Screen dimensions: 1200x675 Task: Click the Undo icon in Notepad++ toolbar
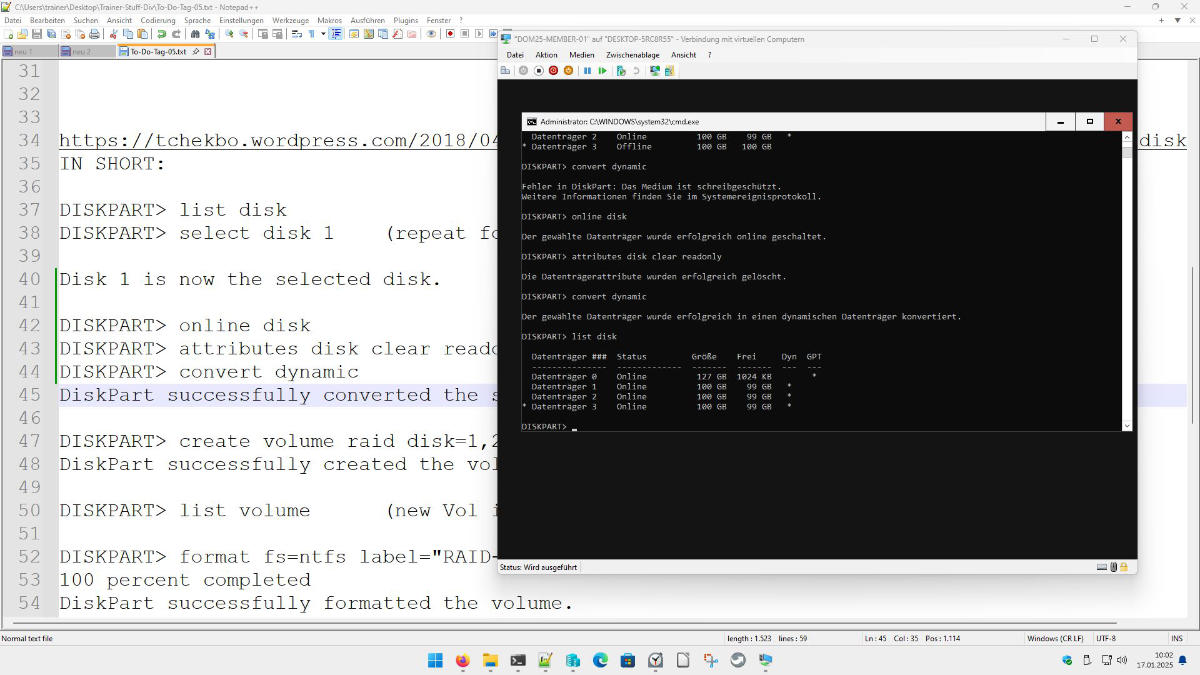pyautogui.click(x=161, y=33)
